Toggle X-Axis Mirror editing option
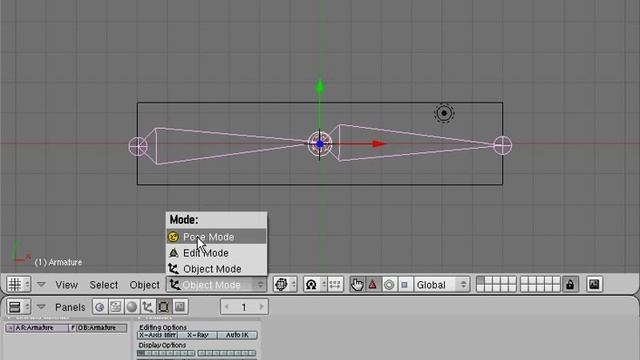 point(158,335)
